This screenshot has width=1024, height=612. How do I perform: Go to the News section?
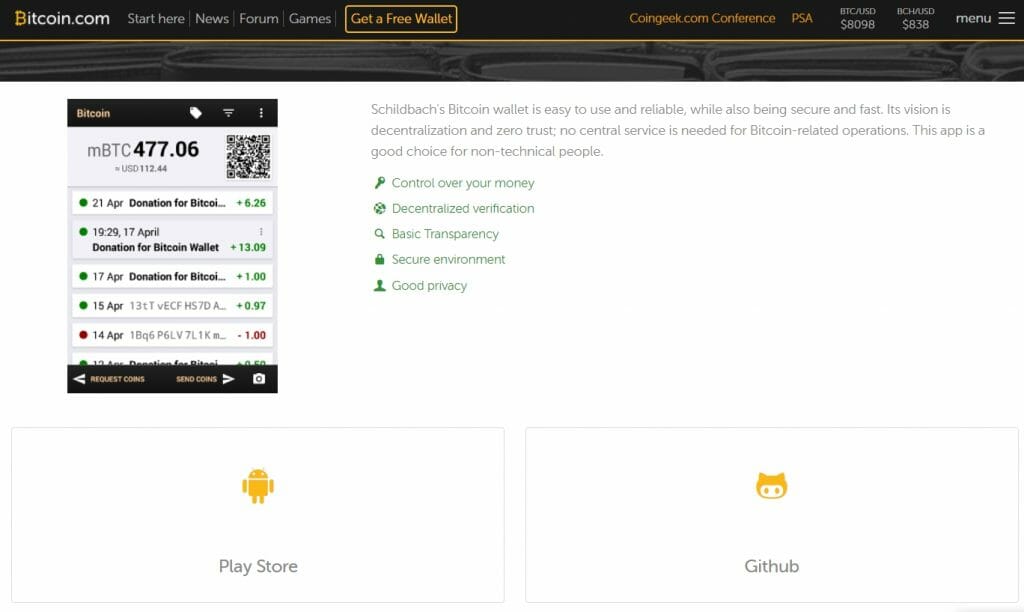(212, 19)
